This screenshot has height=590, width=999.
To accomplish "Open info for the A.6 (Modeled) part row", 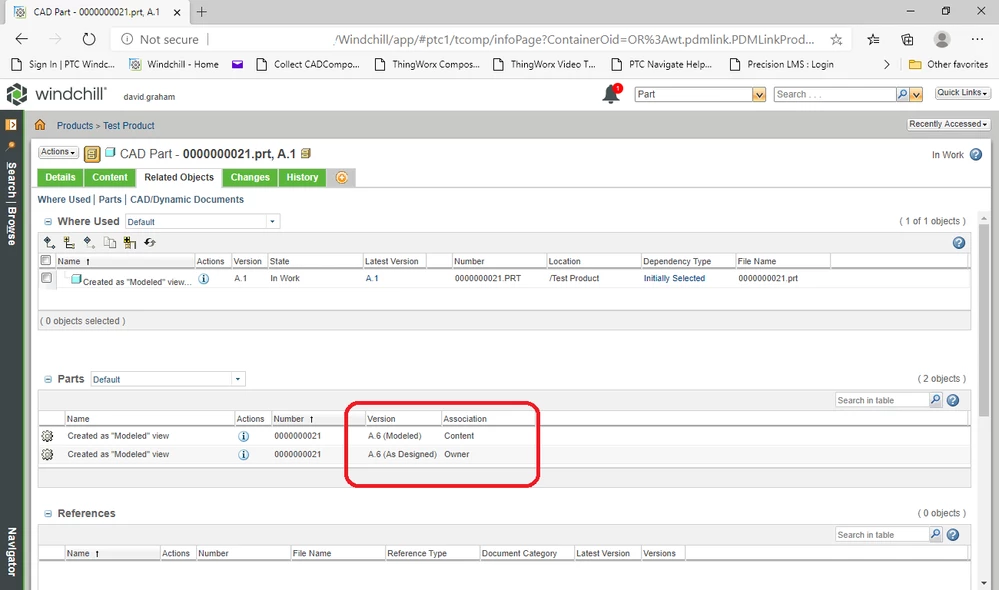I will click(x=243, y=436).
